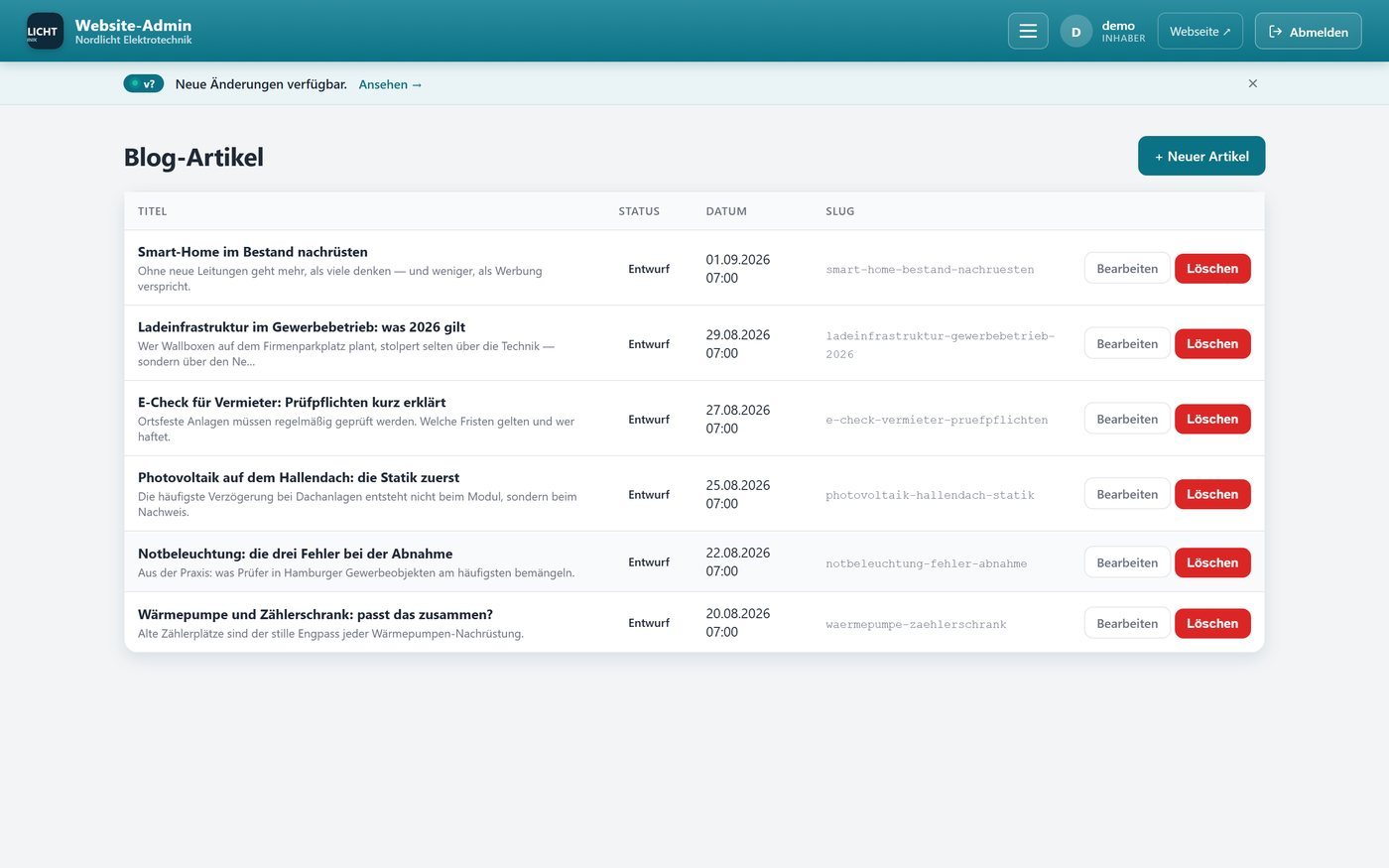The image size is (1389, 868).
Task: Open the Webseite external link
Action: coord(1200,31)
